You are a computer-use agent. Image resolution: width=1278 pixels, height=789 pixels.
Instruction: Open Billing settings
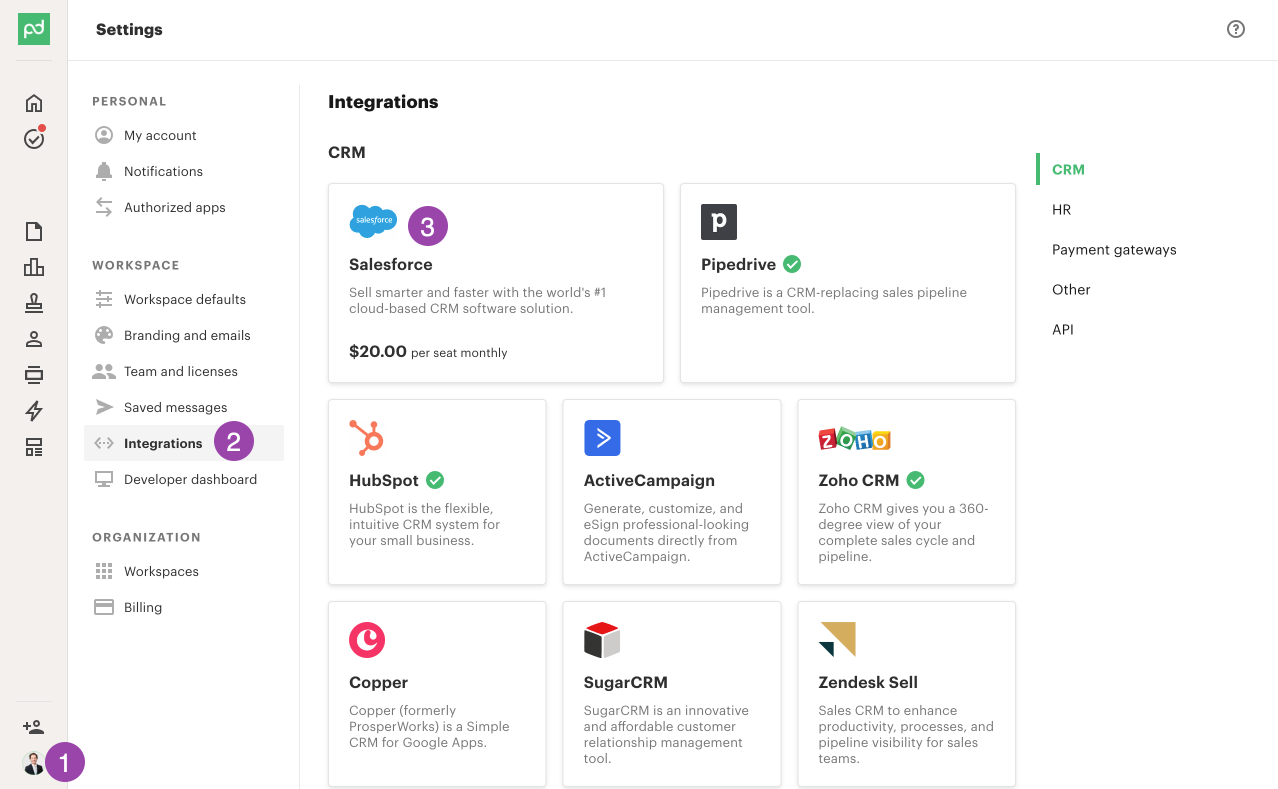[142, 607]
